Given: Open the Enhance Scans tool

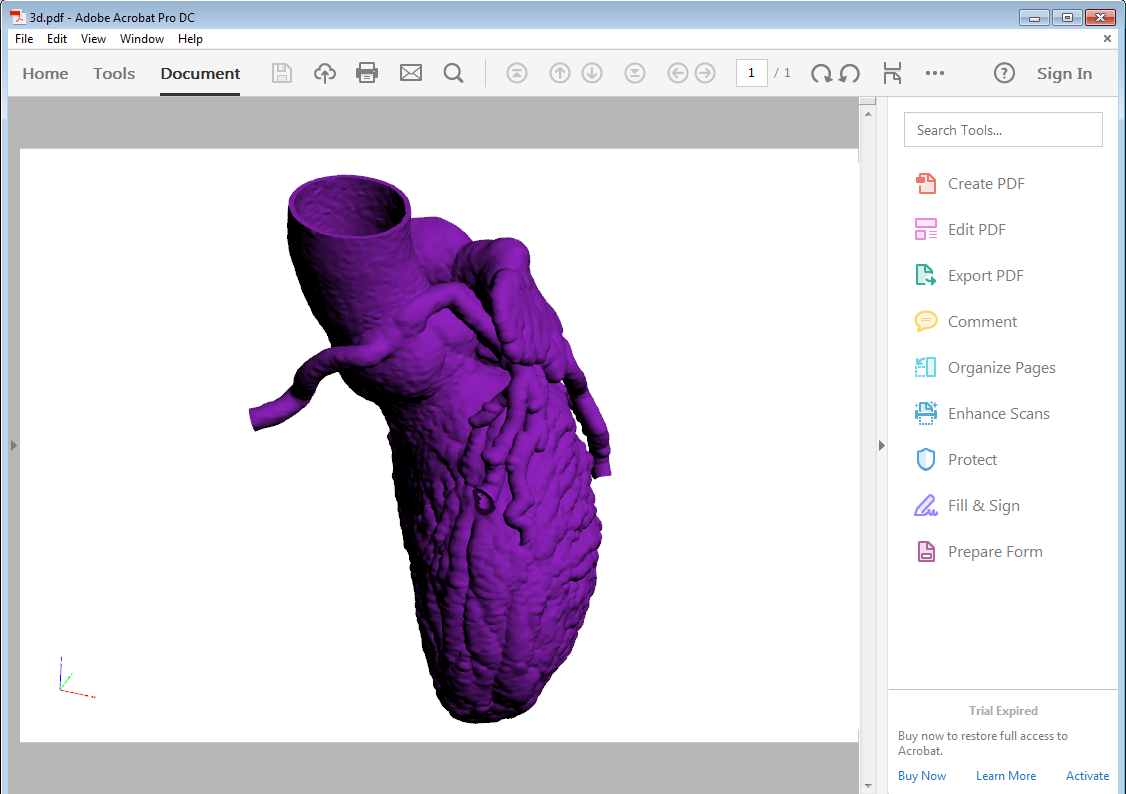Looking at the screenshot, I should [x=999, y=413].
